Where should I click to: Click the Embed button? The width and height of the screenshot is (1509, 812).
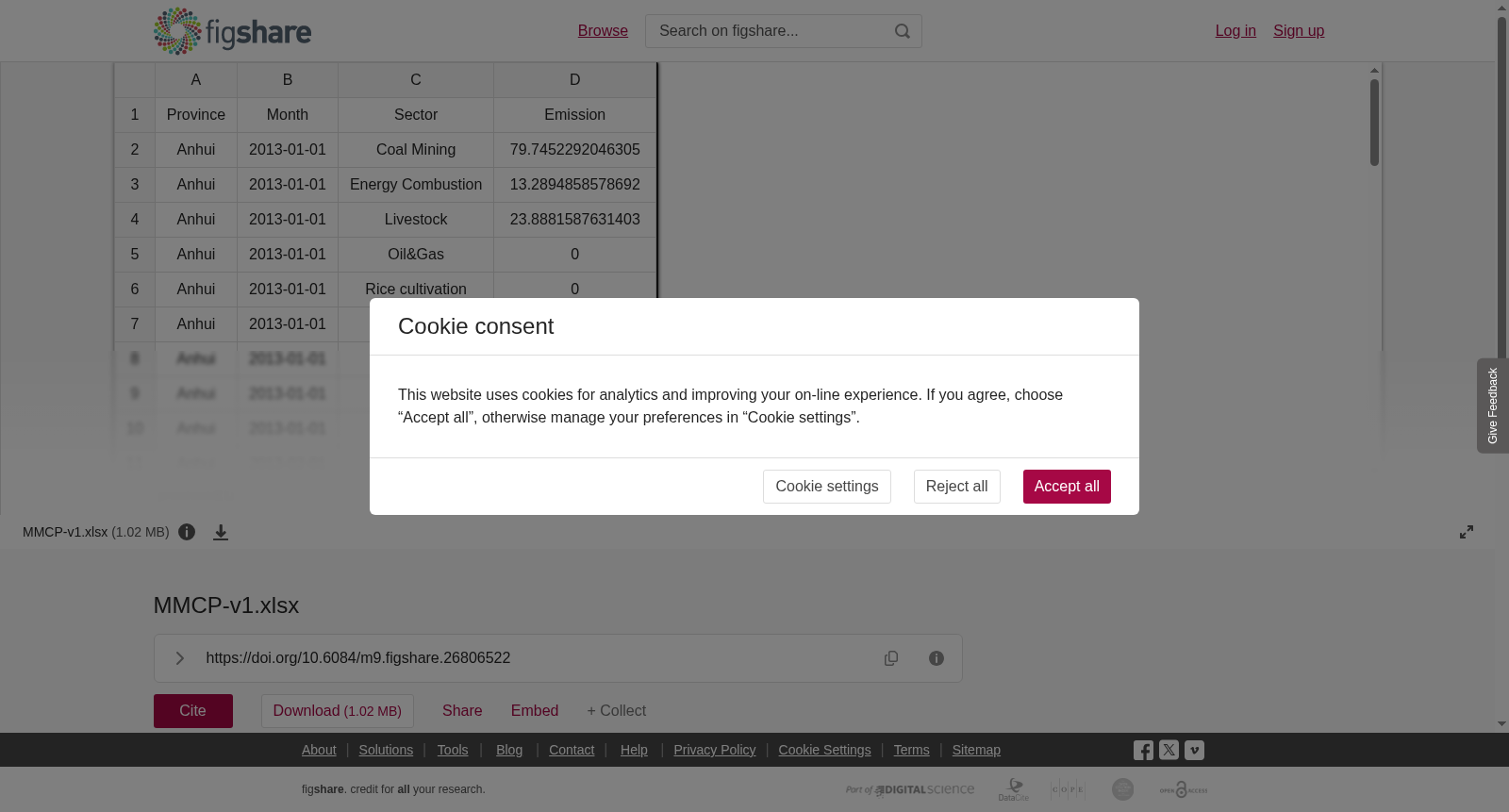coord(535,711)
